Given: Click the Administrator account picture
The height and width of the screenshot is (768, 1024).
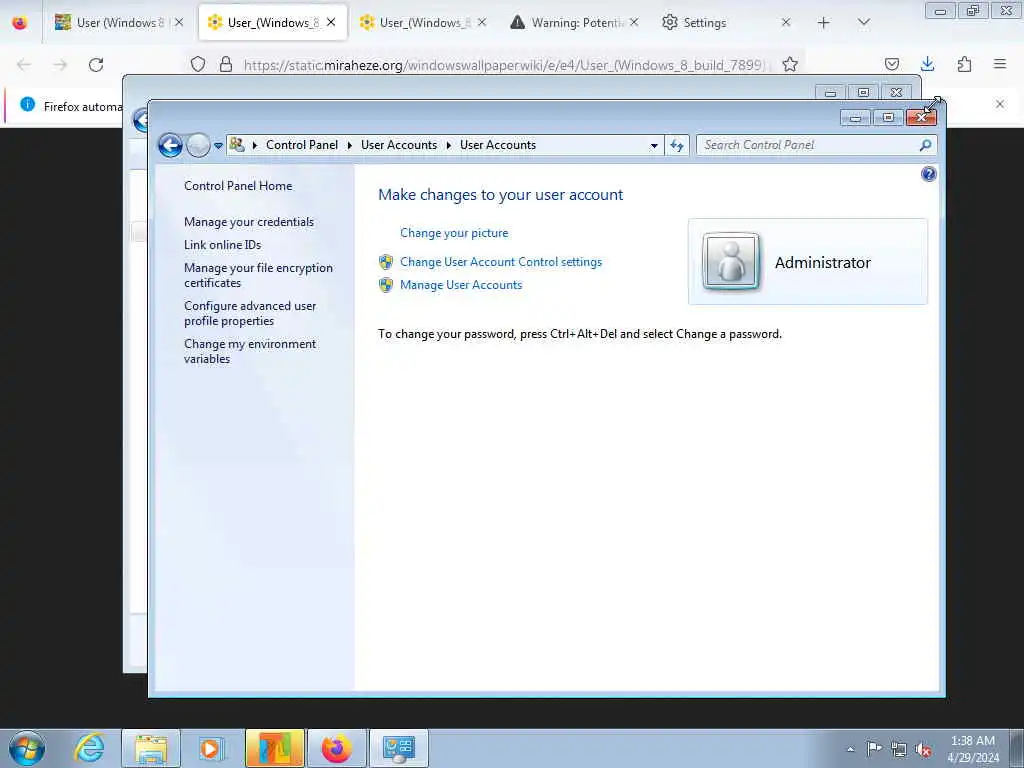Looking at the screenshot, I should click(731, 261).
